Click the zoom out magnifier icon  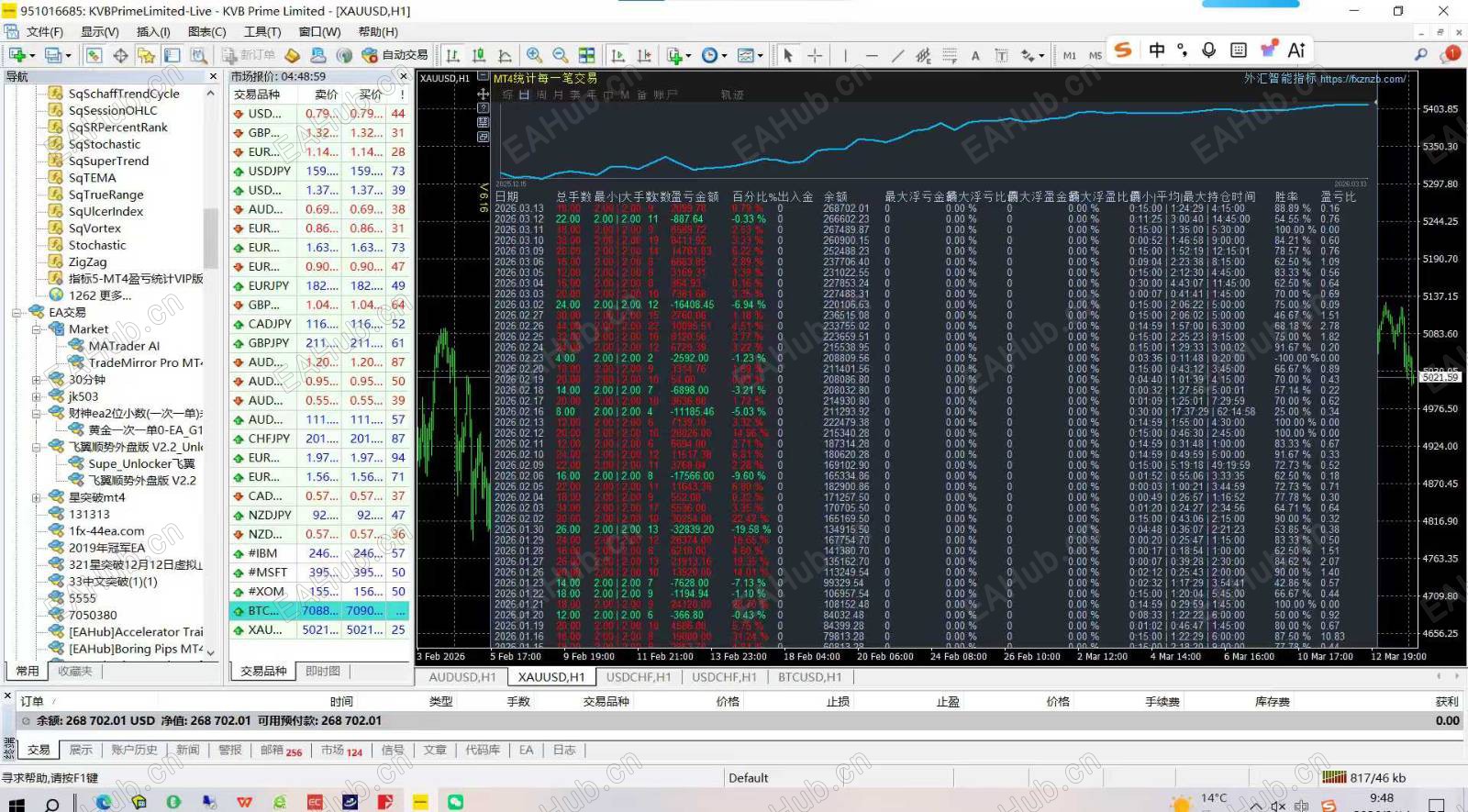561,56
